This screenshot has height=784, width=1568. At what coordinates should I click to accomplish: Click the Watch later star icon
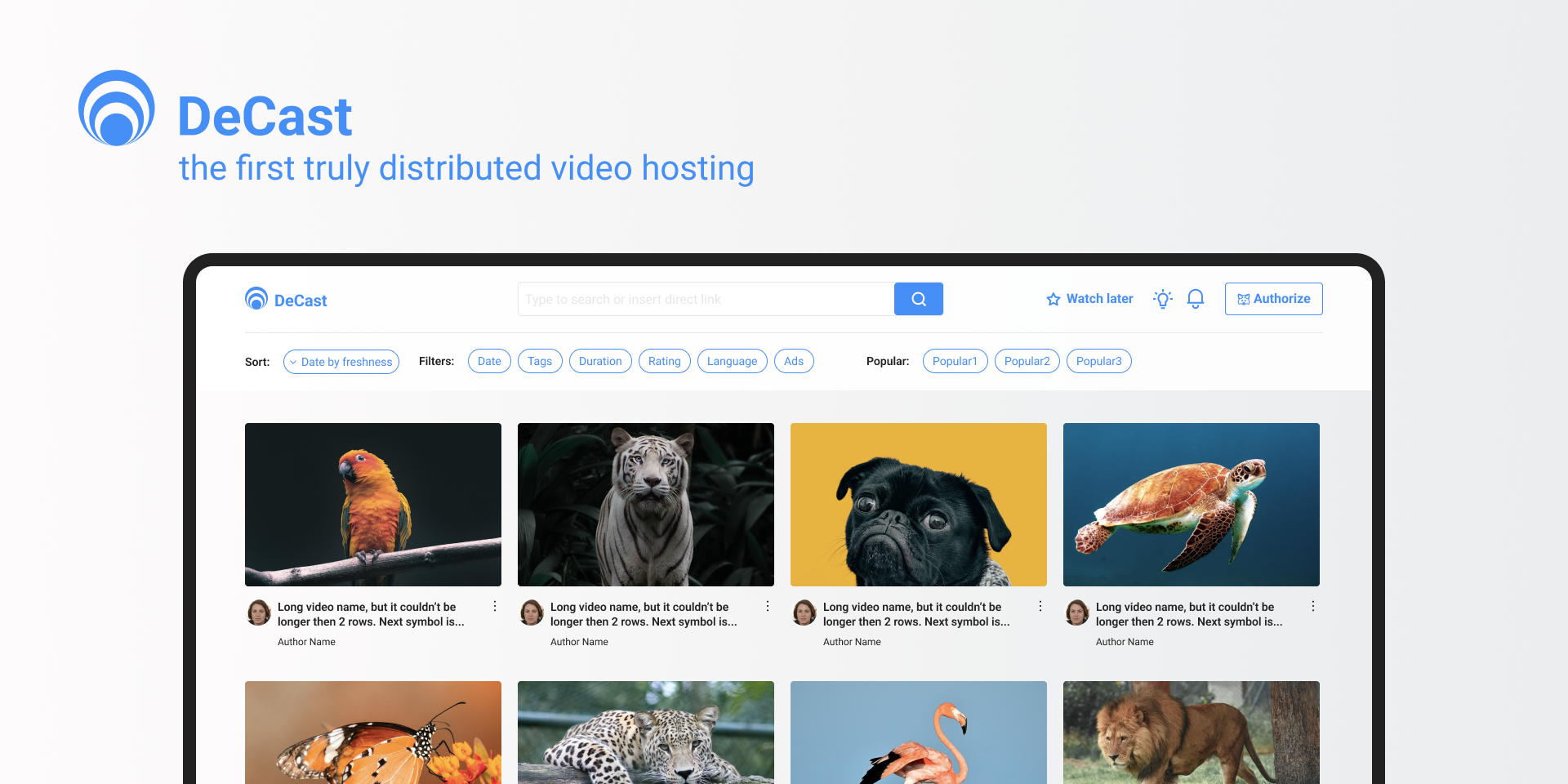[1053, 299]
